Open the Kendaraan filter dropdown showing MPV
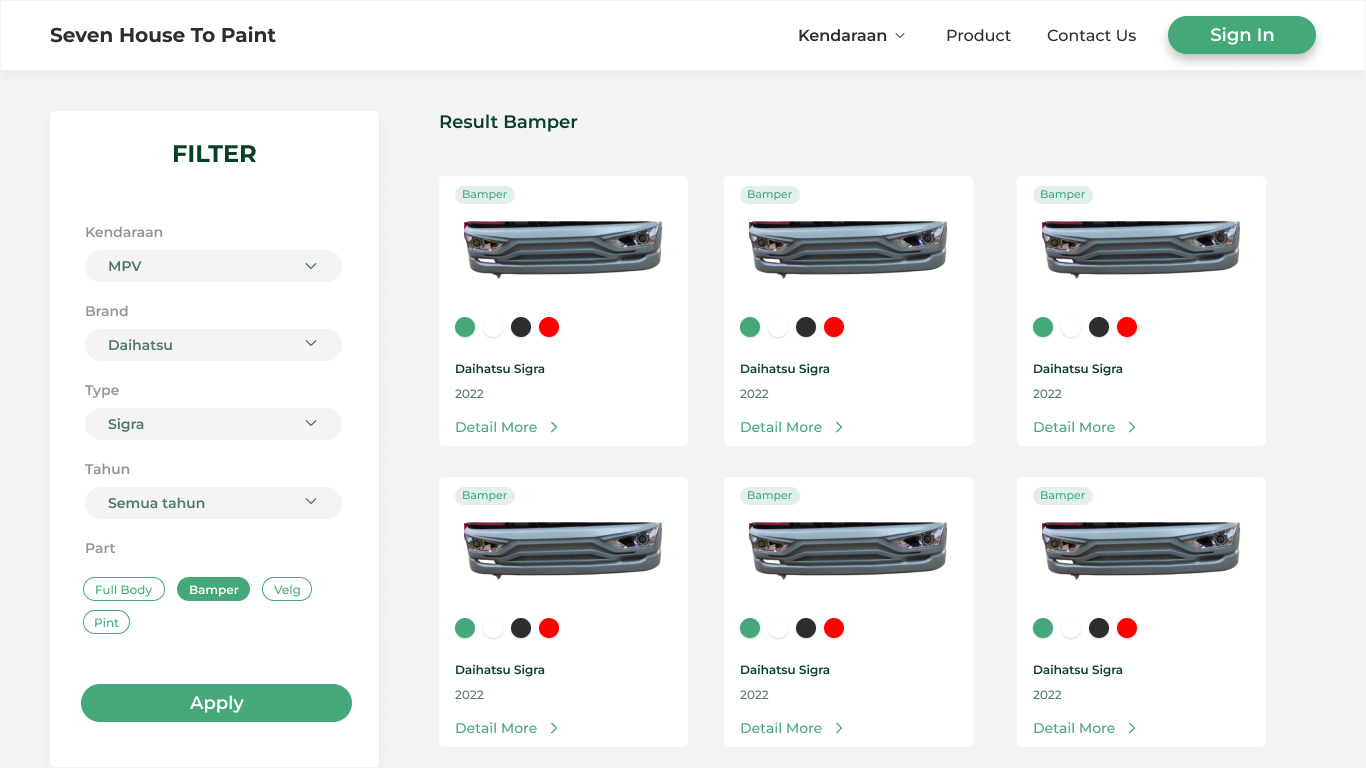1366x768 pixels. point(213,266)
